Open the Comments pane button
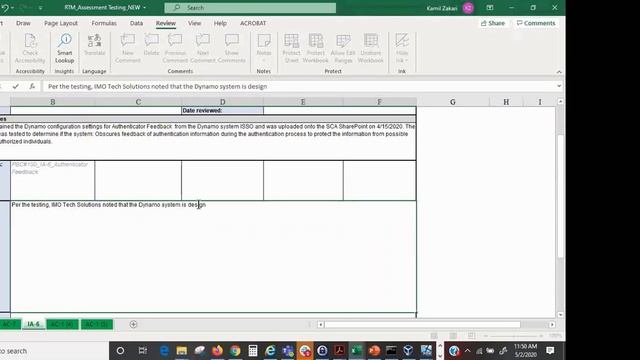The image size is (640, 360). tap(536, 23)
